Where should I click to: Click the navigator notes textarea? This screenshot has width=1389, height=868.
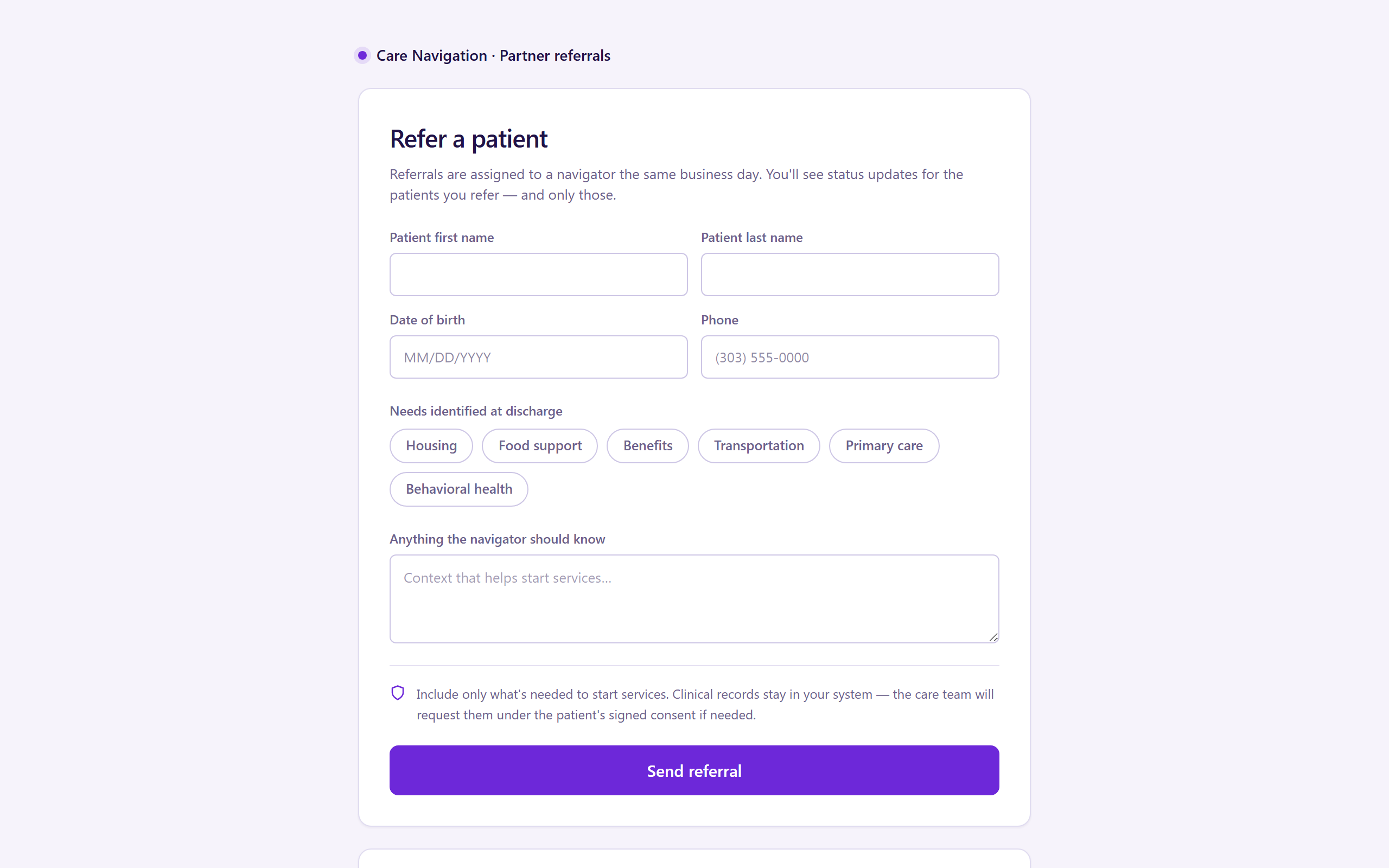[x=694, y=599]
